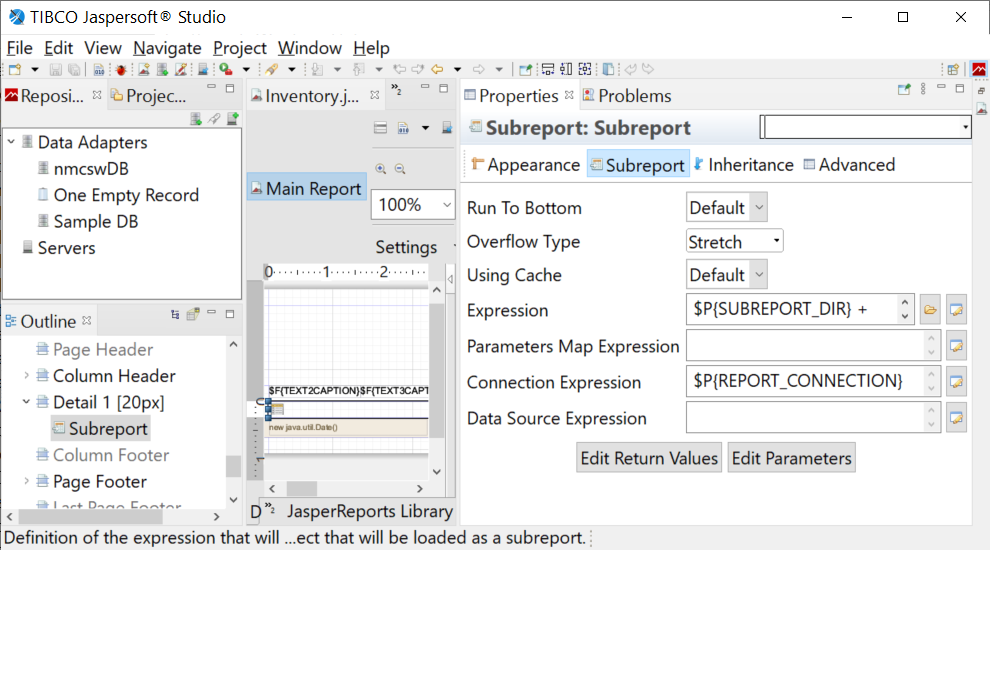The image size is (990, 673).
Task: Open the Project menu
Action: click(240, 48)
